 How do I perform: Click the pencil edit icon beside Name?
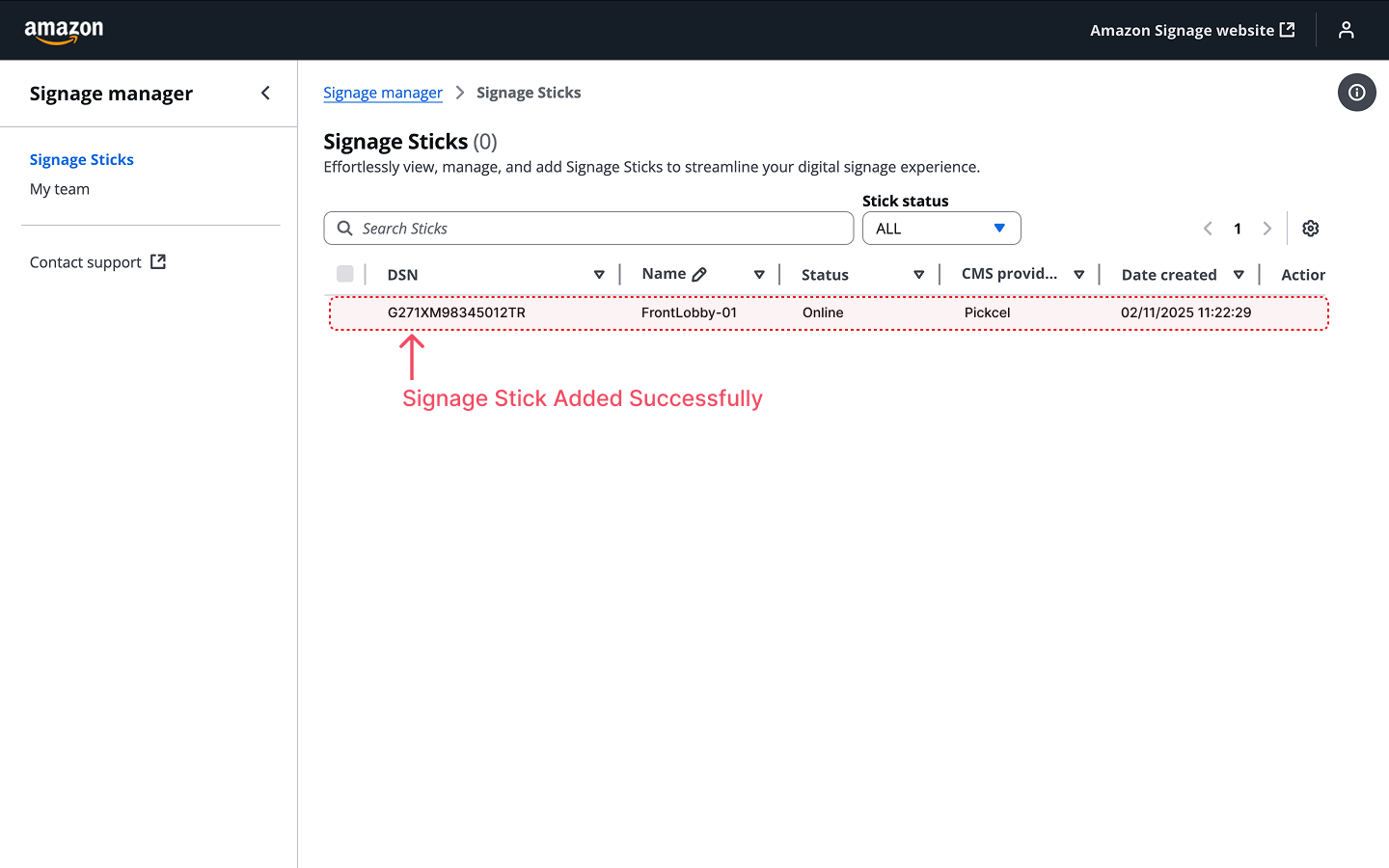[x=699, y=275]
